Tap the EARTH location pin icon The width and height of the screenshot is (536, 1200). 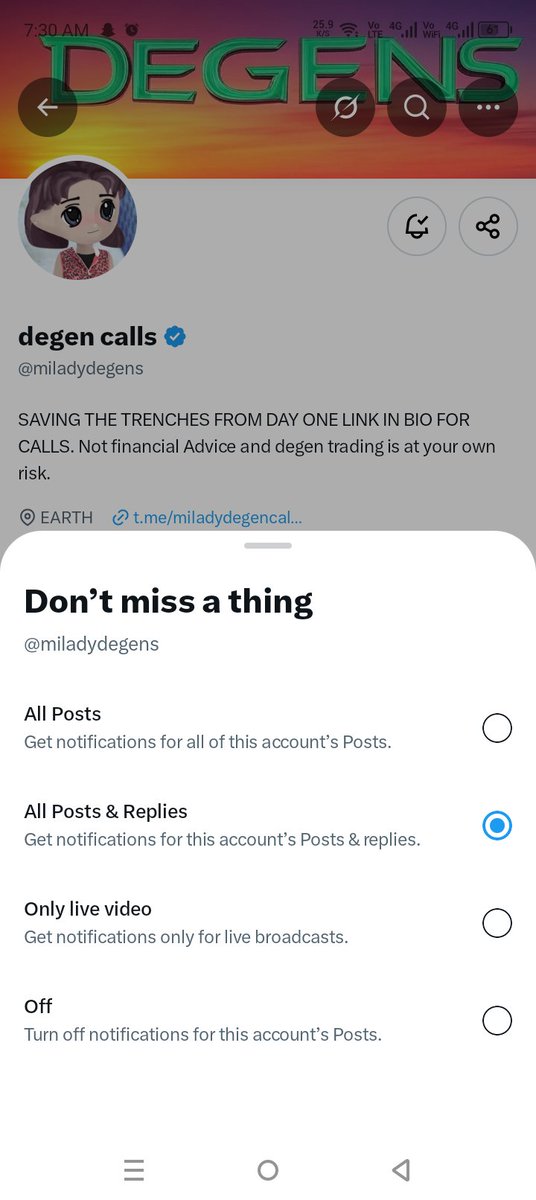point(27,517)
